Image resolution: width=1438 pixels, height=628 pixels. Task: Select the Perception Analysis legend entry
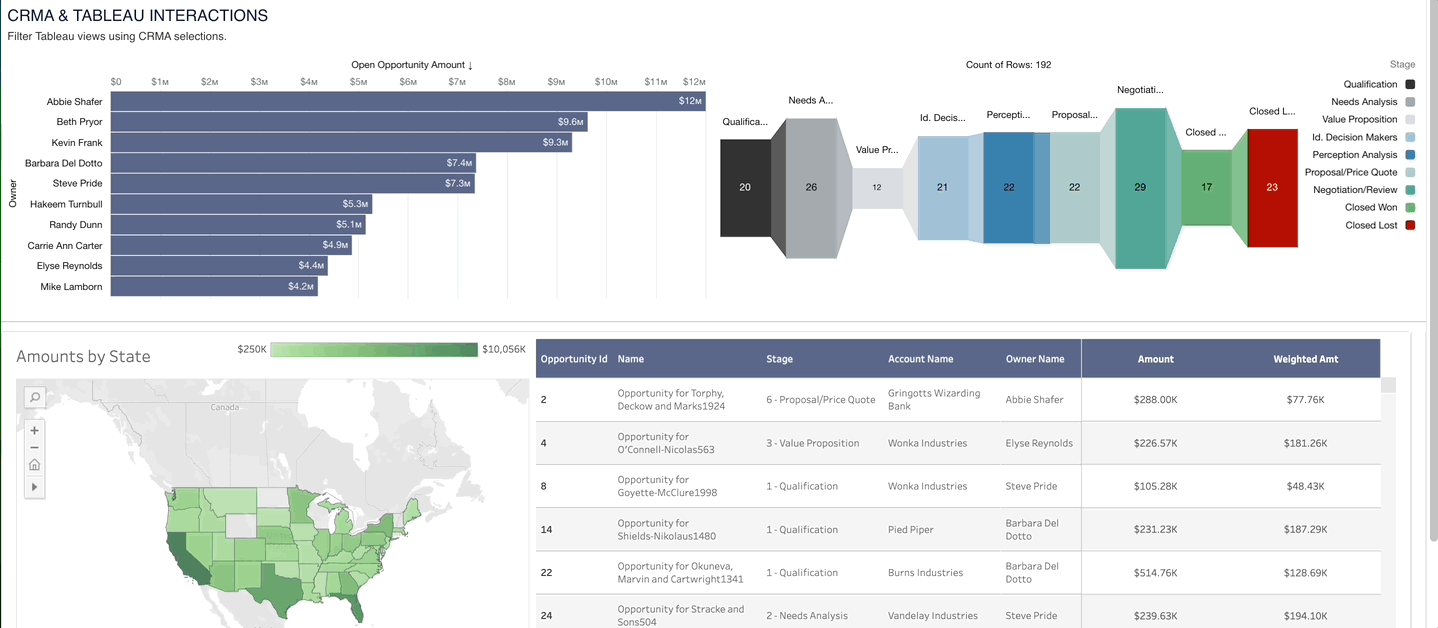click(1354, 155)
